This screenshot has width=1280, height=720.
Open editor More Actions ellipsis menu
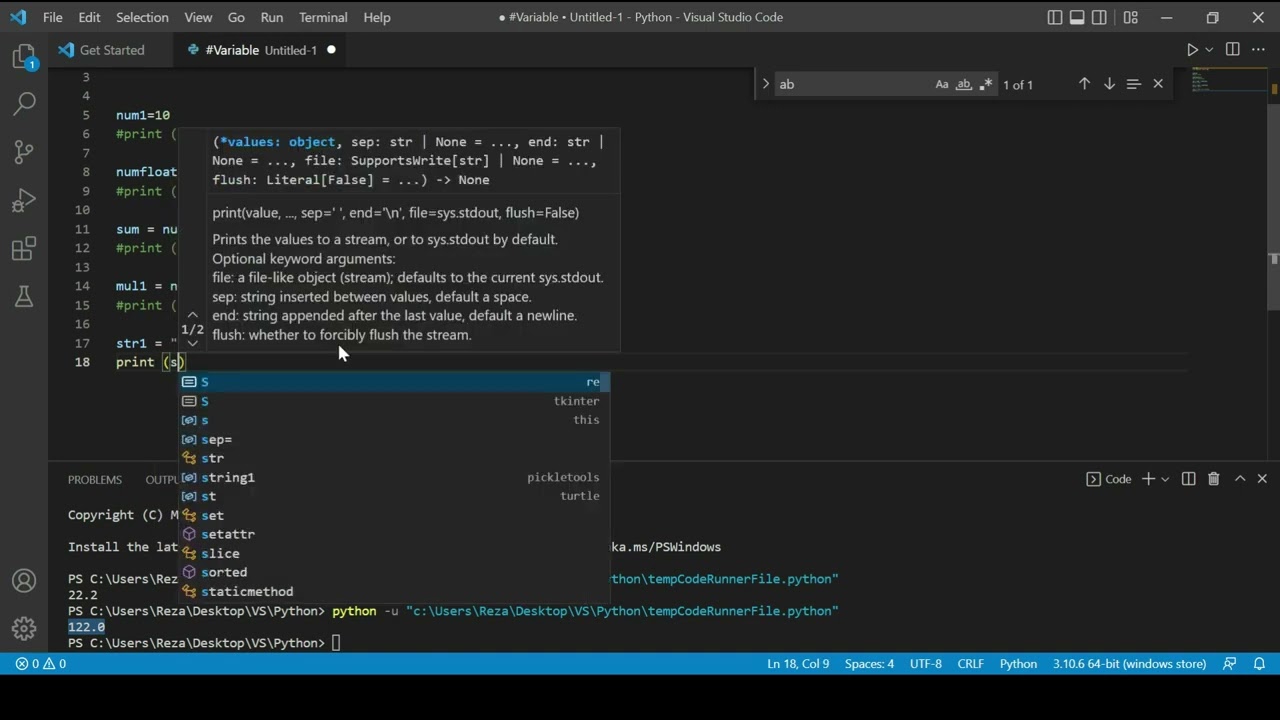tap(1259, 50)
